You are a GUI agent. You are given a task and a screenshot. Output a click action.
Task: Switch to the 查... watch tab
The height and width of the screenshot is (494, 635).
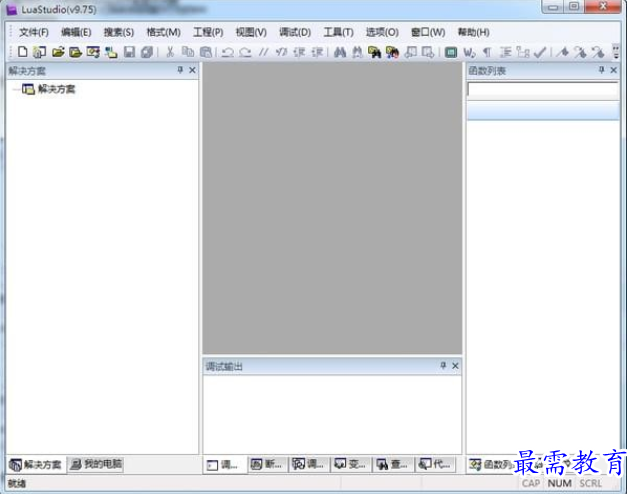click(392, 464)
